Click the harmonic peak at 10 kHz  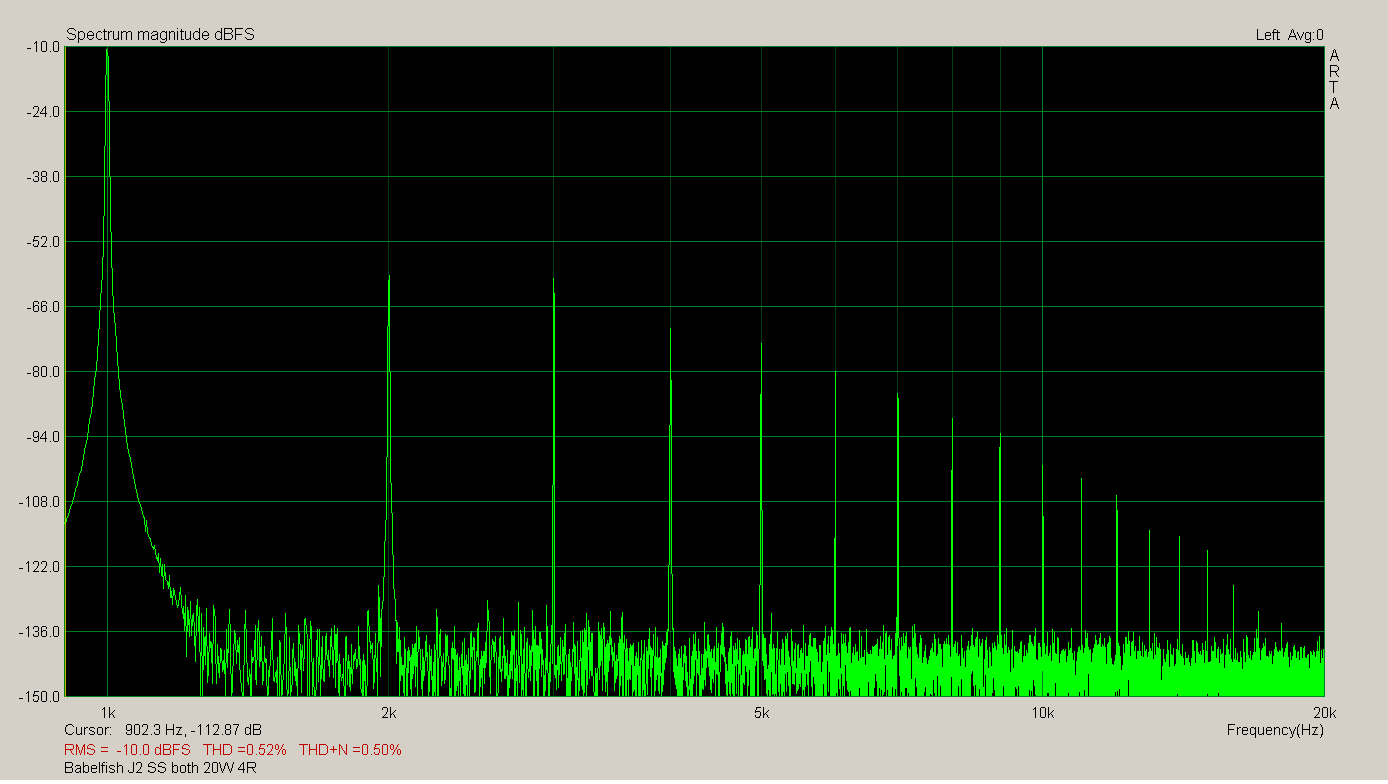click(x=1042, y=467)
